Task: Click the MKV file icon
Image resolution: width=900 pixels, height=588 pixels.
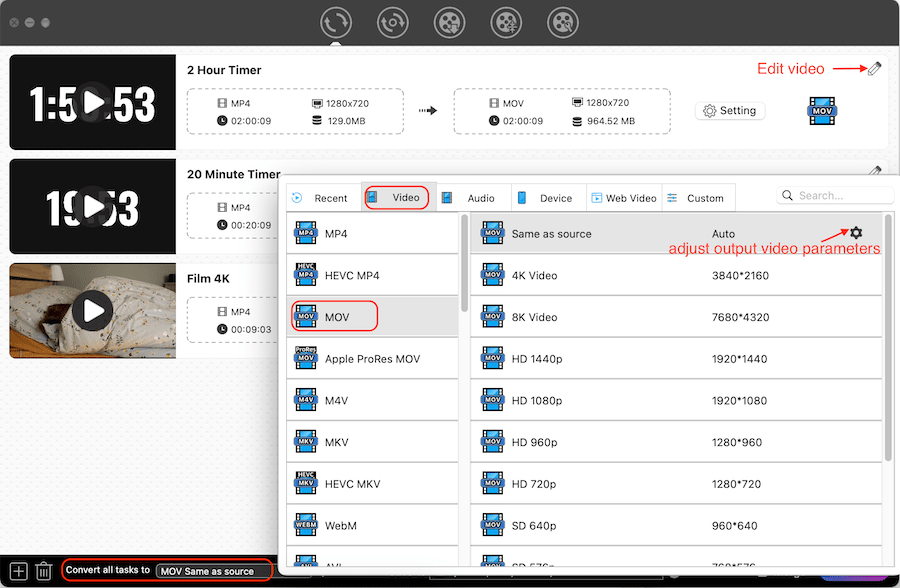Action: click(x=305, y=442)
